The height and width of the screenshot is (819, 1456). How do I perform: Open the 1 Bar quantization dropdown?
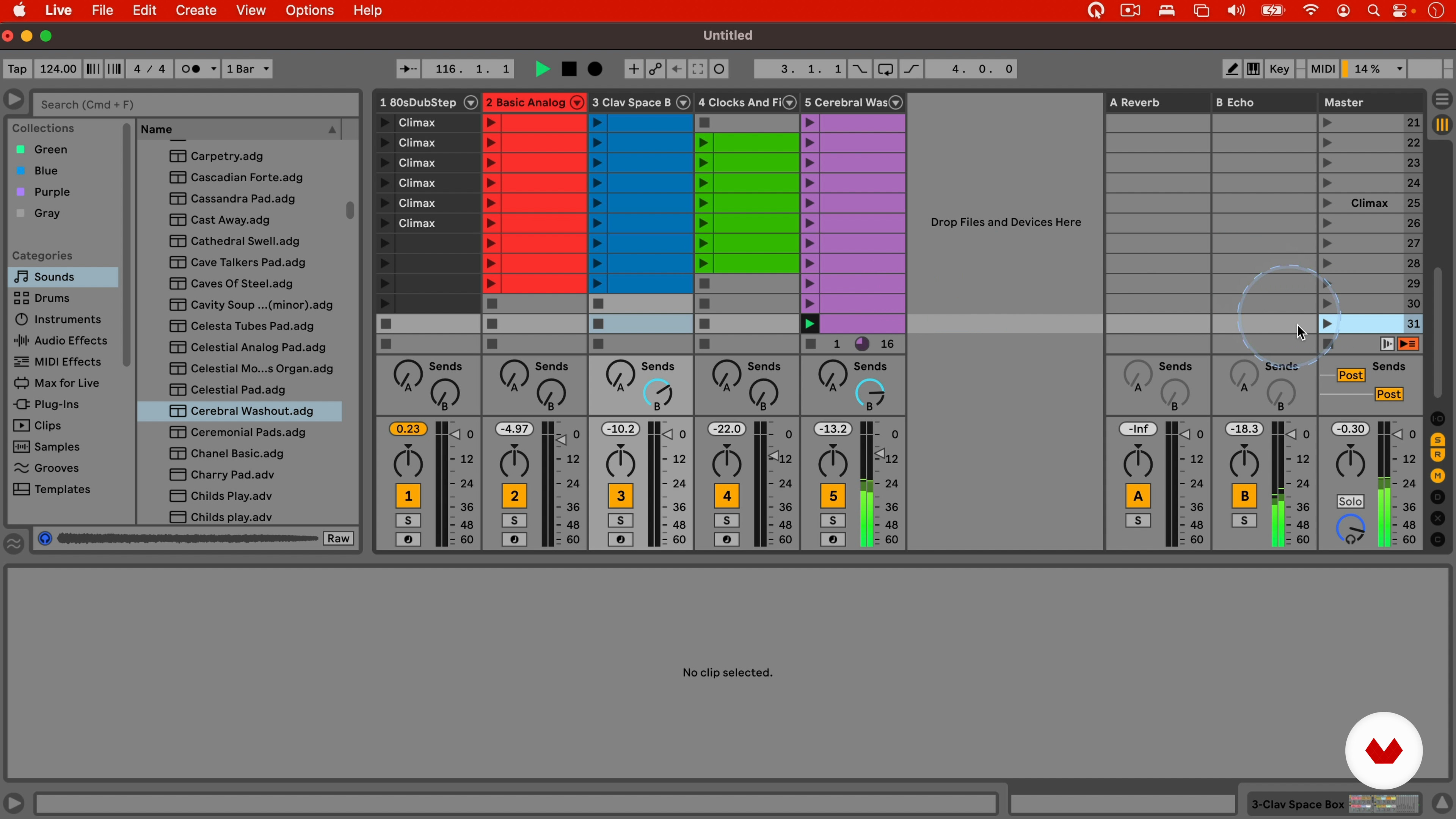coord(248,69)
